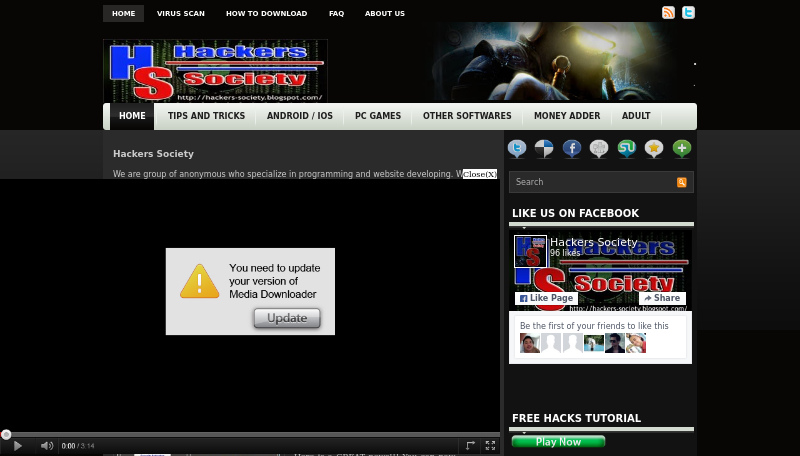Click the video share arrow icon
Viewport: 800px width, 456px height.
pos(470,446)
